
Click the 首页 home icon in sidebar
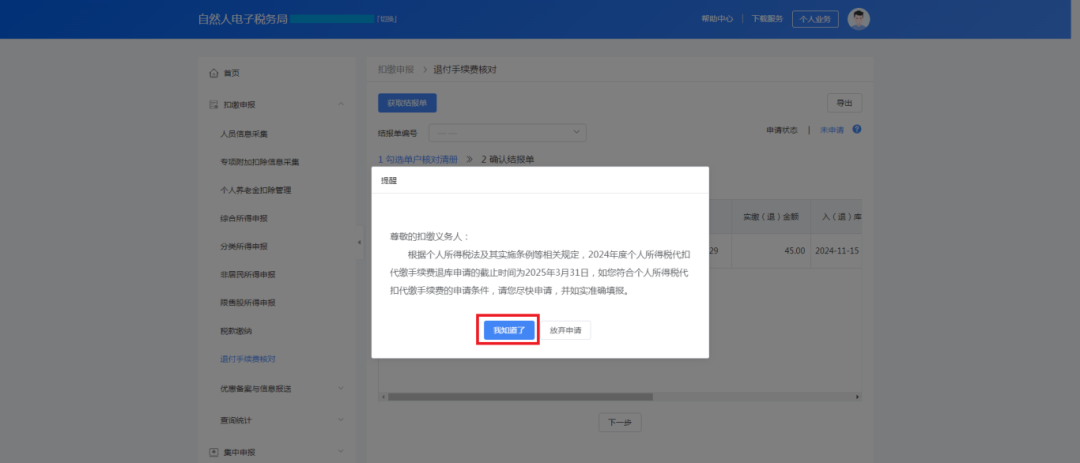213,73
